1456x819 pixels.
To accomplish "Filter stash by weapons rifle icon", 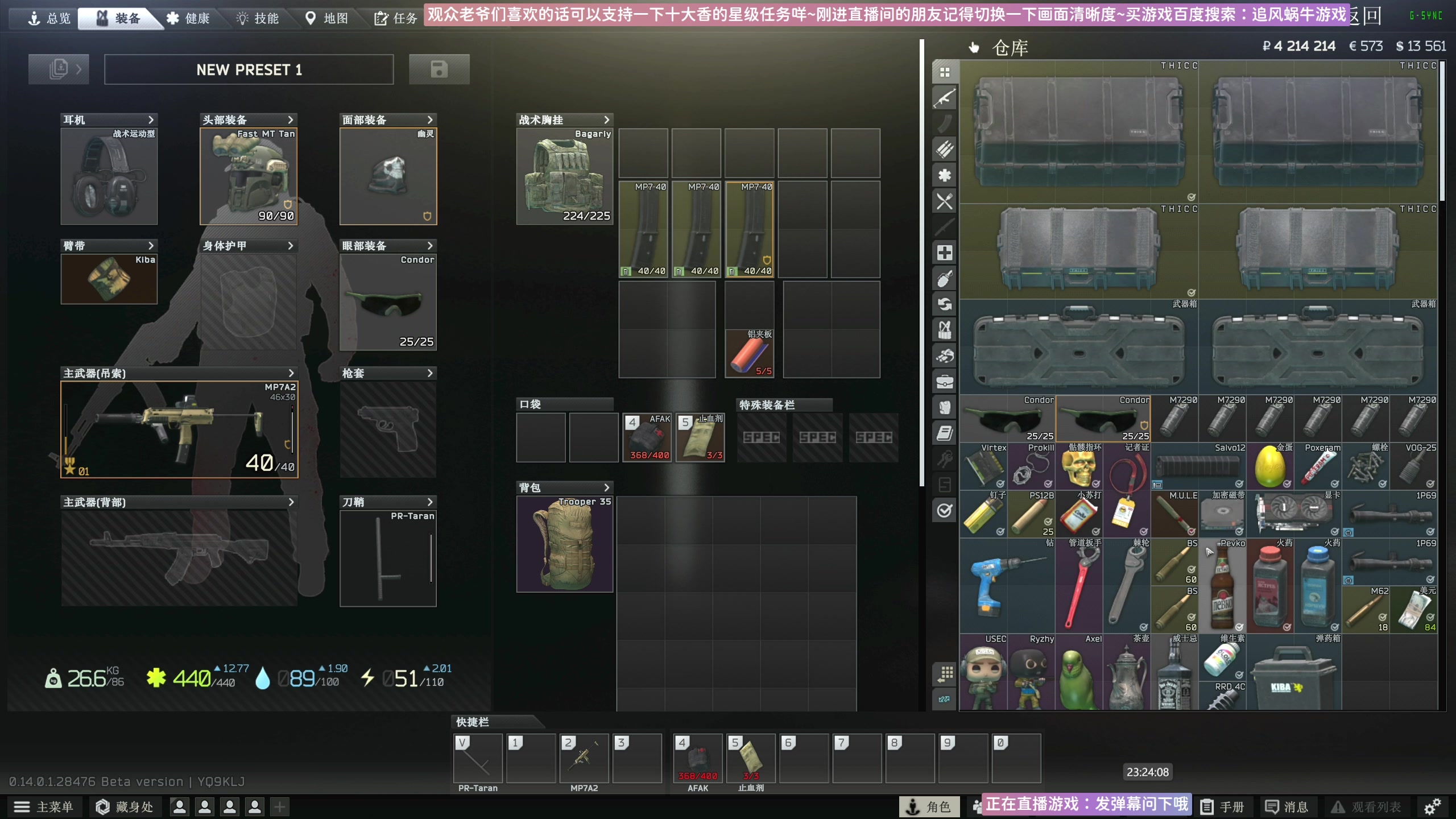I will click(945, 98).
